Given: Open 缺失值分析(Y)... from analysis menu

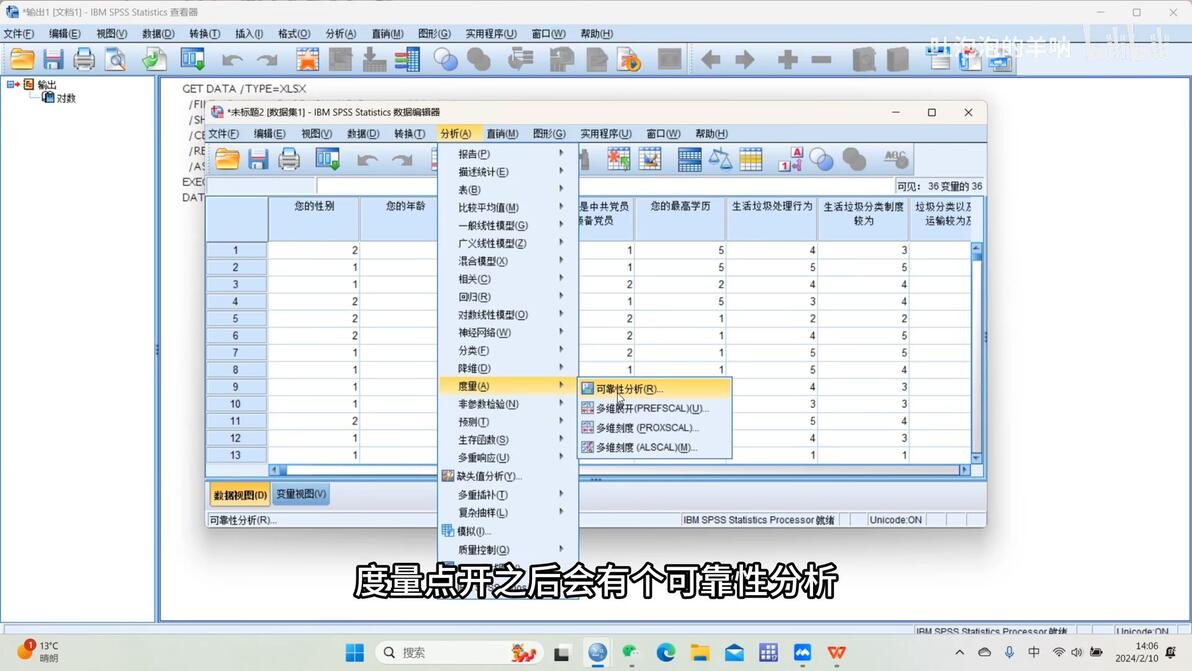Looking at the screenshot, I should (x=508, y=476).
